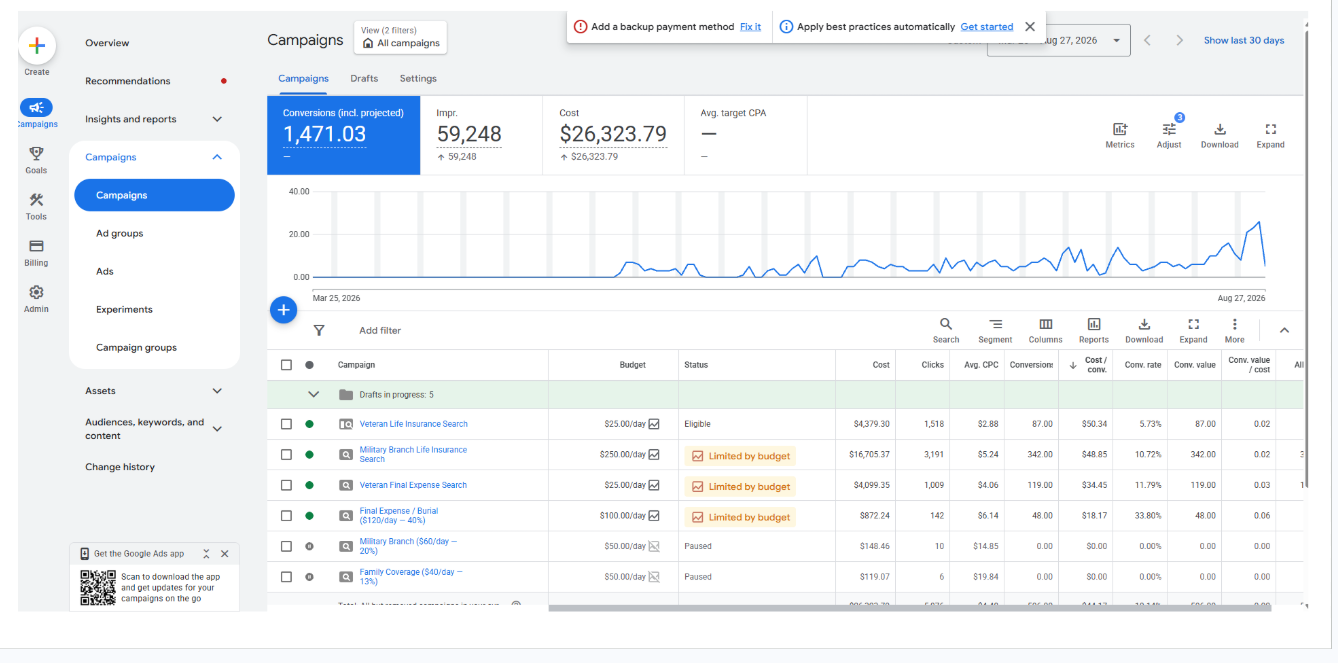Viewport: 1338px width, 663px height.
Task: Open the date range dropdown
Action: (x=1059, y=40)
